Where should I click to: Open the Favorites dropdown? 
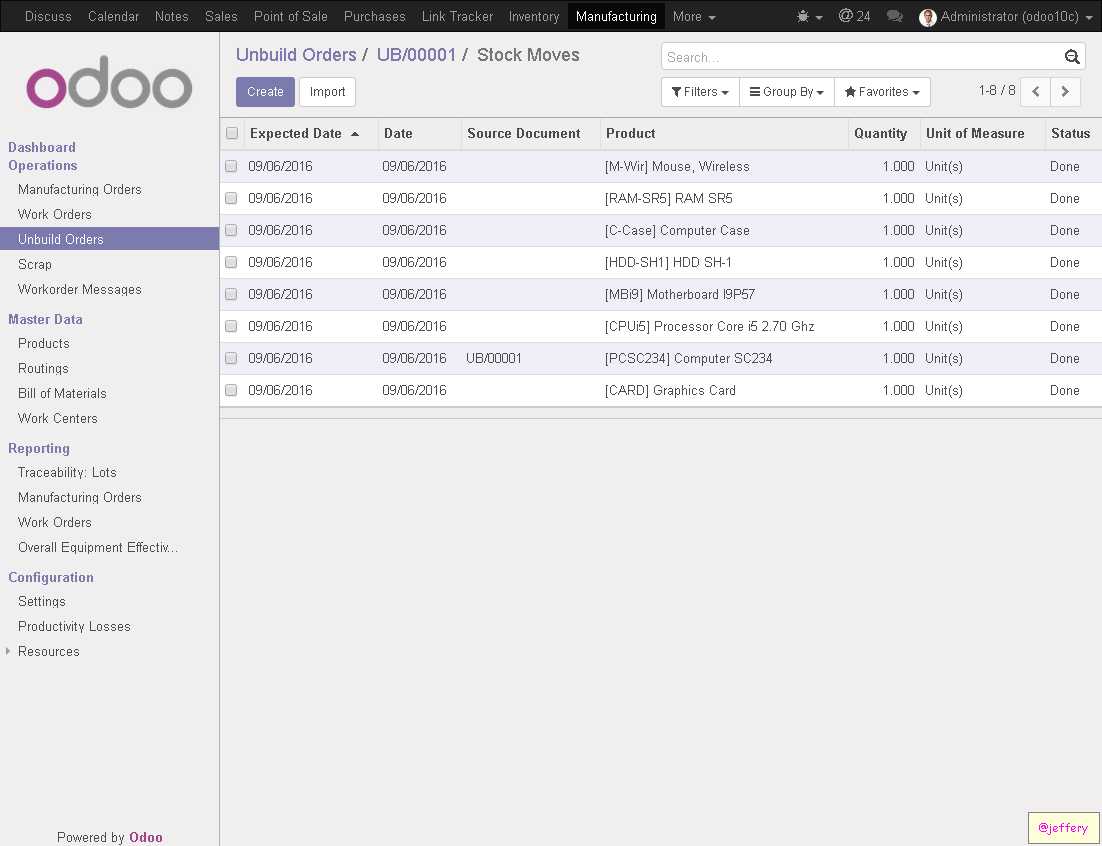882,91
